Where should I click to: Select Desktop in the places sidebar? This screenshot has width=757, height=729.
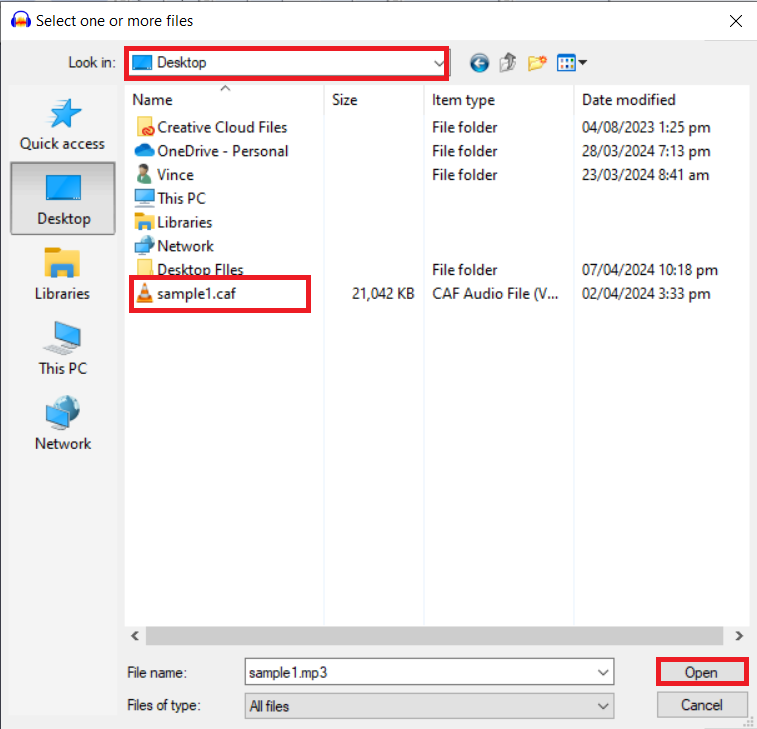(63, 198)
